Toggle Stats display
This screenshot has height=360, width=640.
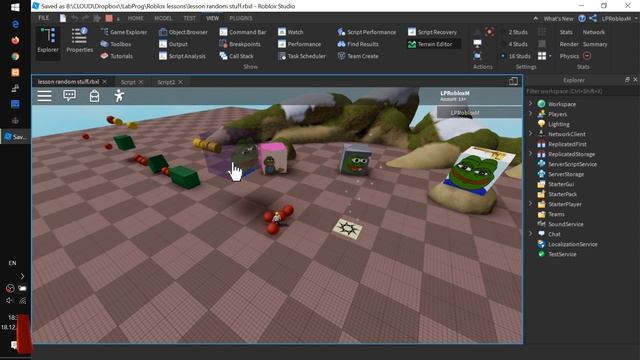click(x=566, y=32)
